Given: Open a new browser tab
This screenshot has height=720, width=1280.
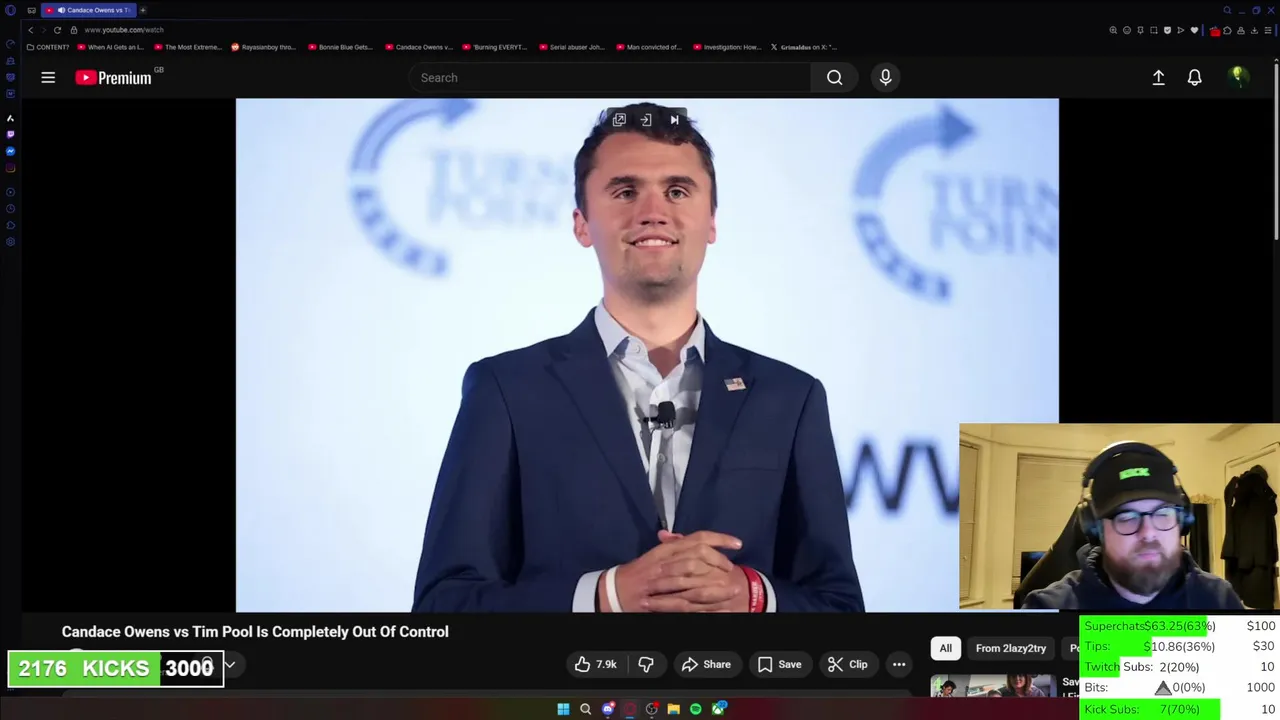Looking at the screenshot, I should 142,10.
